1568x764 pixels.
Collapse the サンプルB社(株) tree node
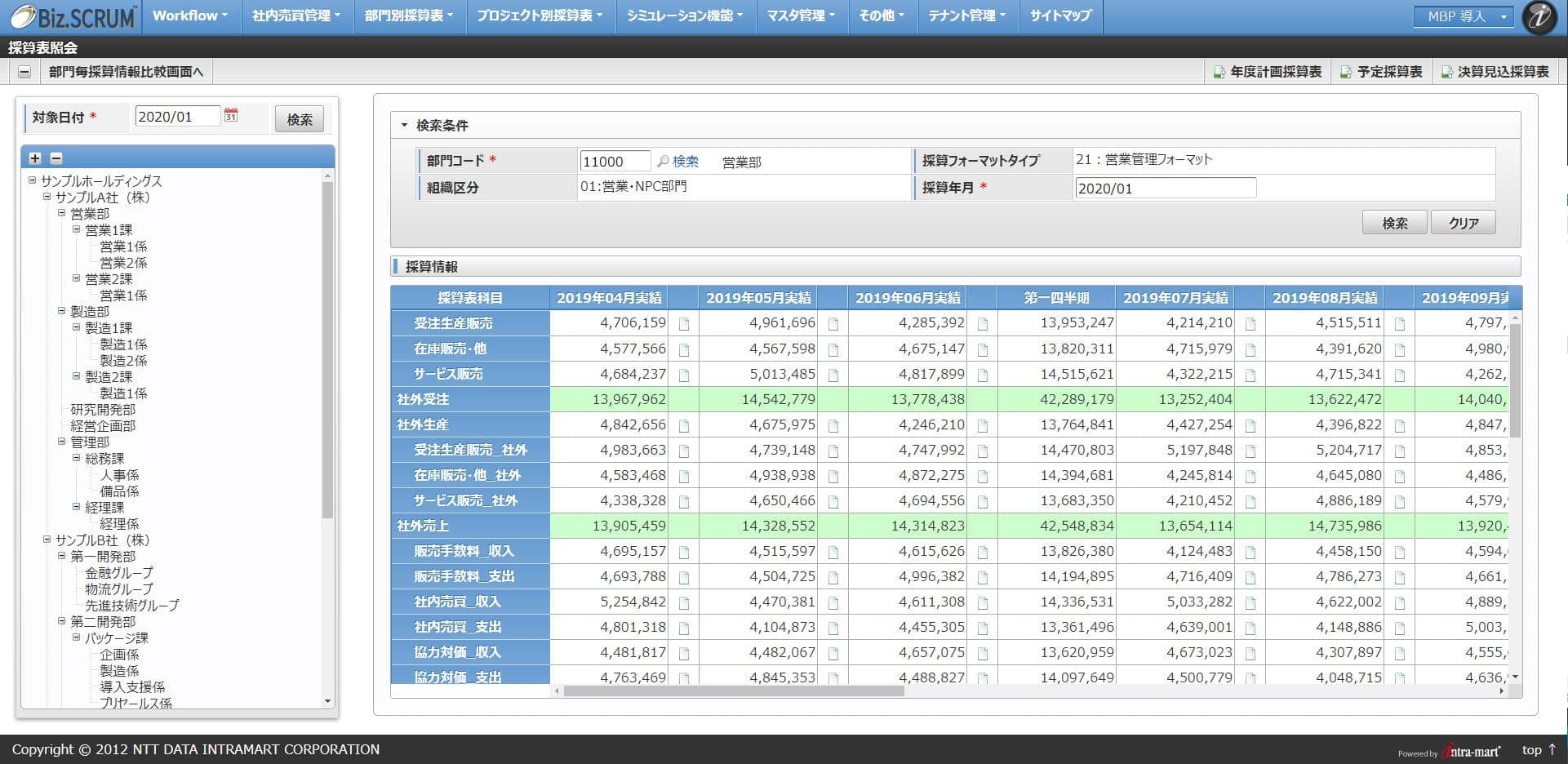coord(47,540)
